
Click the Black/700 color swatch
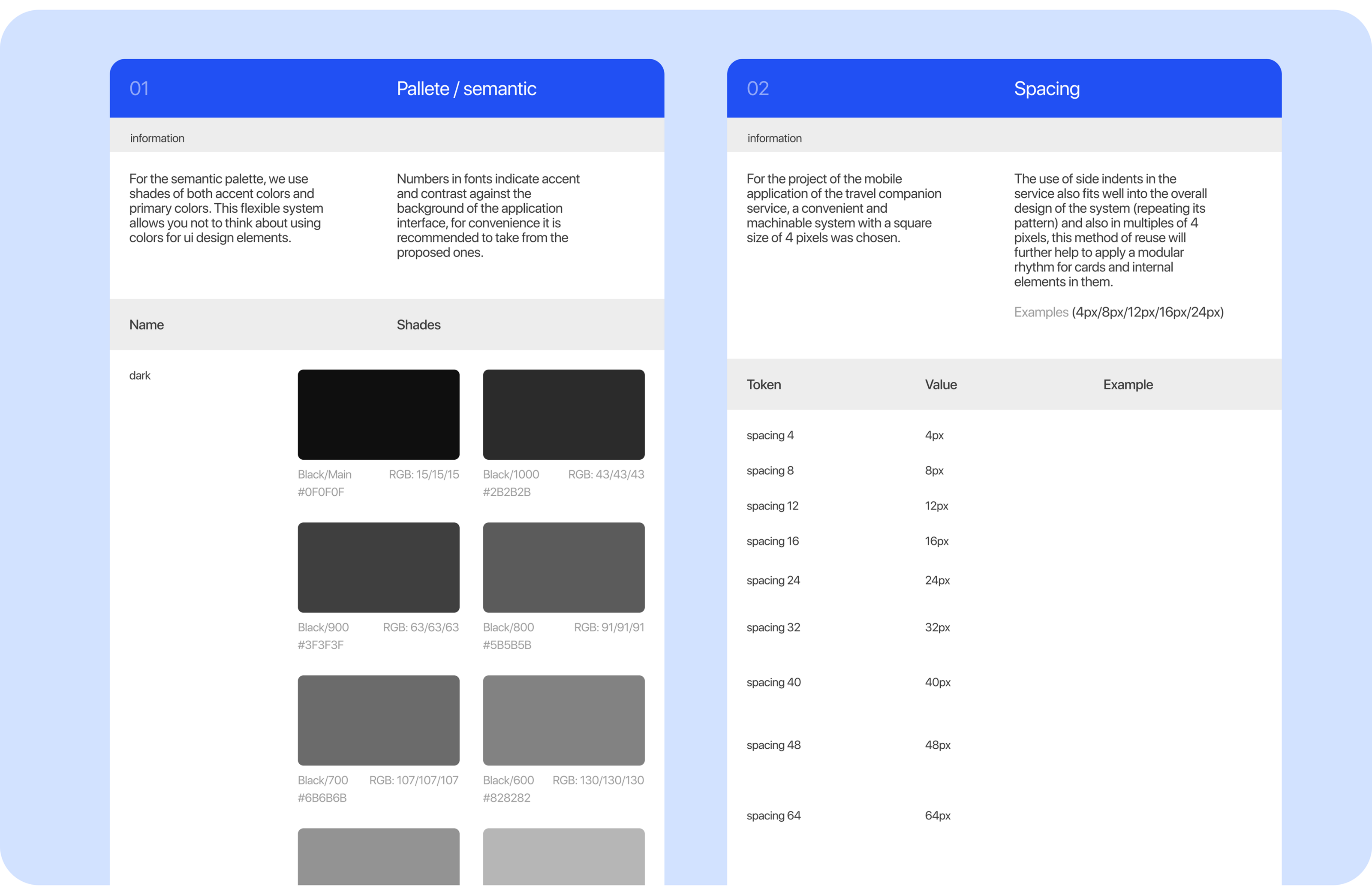[378, 720]
